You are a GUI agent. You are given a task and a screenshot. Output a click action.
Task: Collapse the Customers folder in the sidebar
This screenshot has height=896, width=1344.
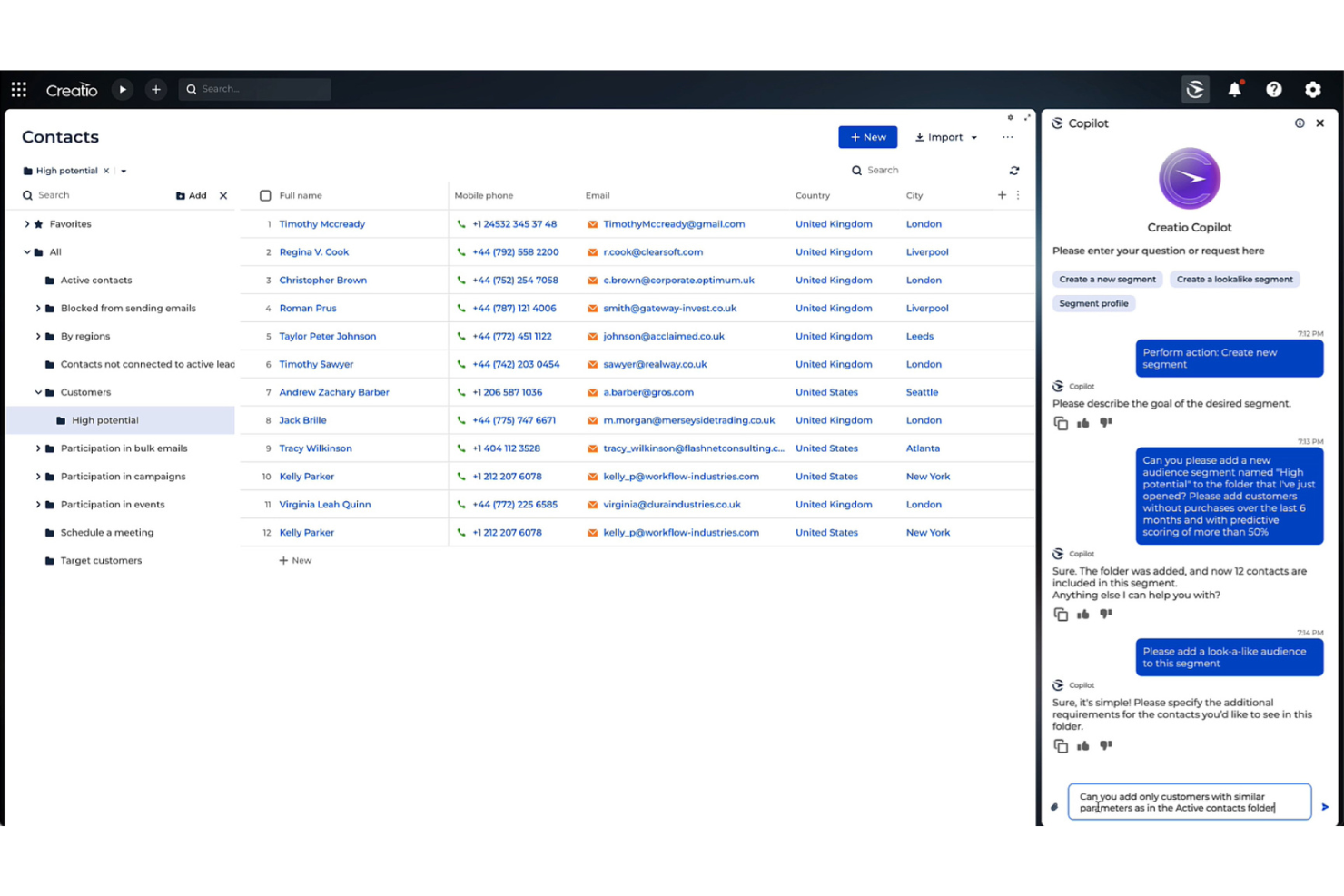pyautogui.click(x=37, y=391)
